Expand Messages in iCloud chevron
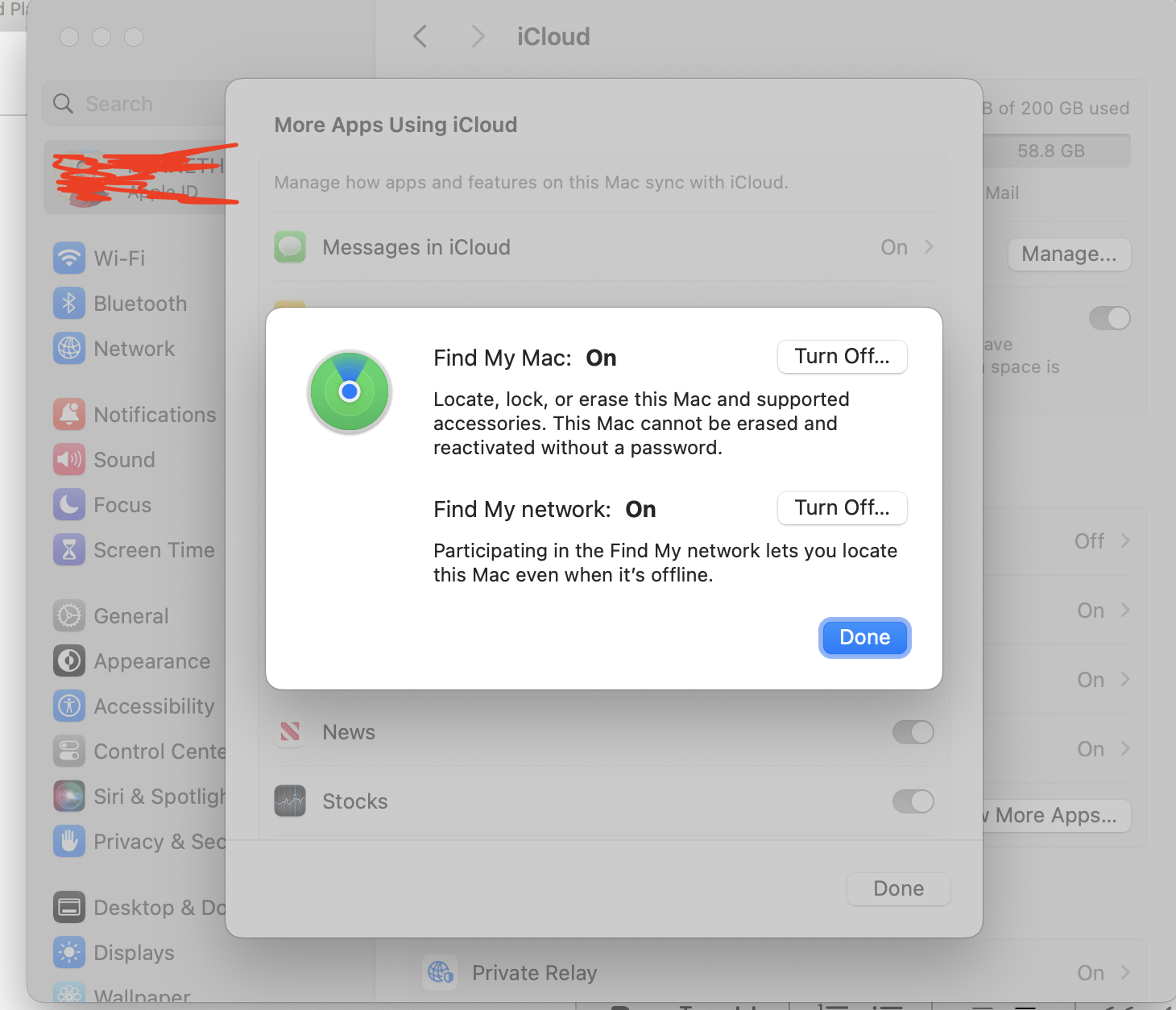 click(929, 246)
